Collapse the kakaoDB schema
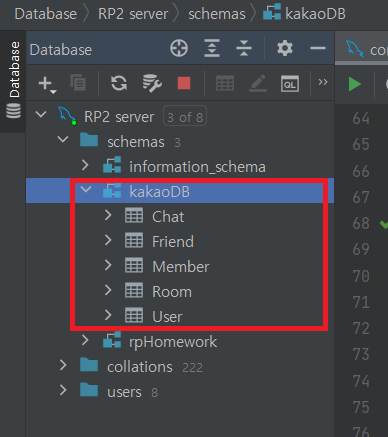Image resolution: width=388 pixels, height=437 pixels. click(x=86, y=189)
